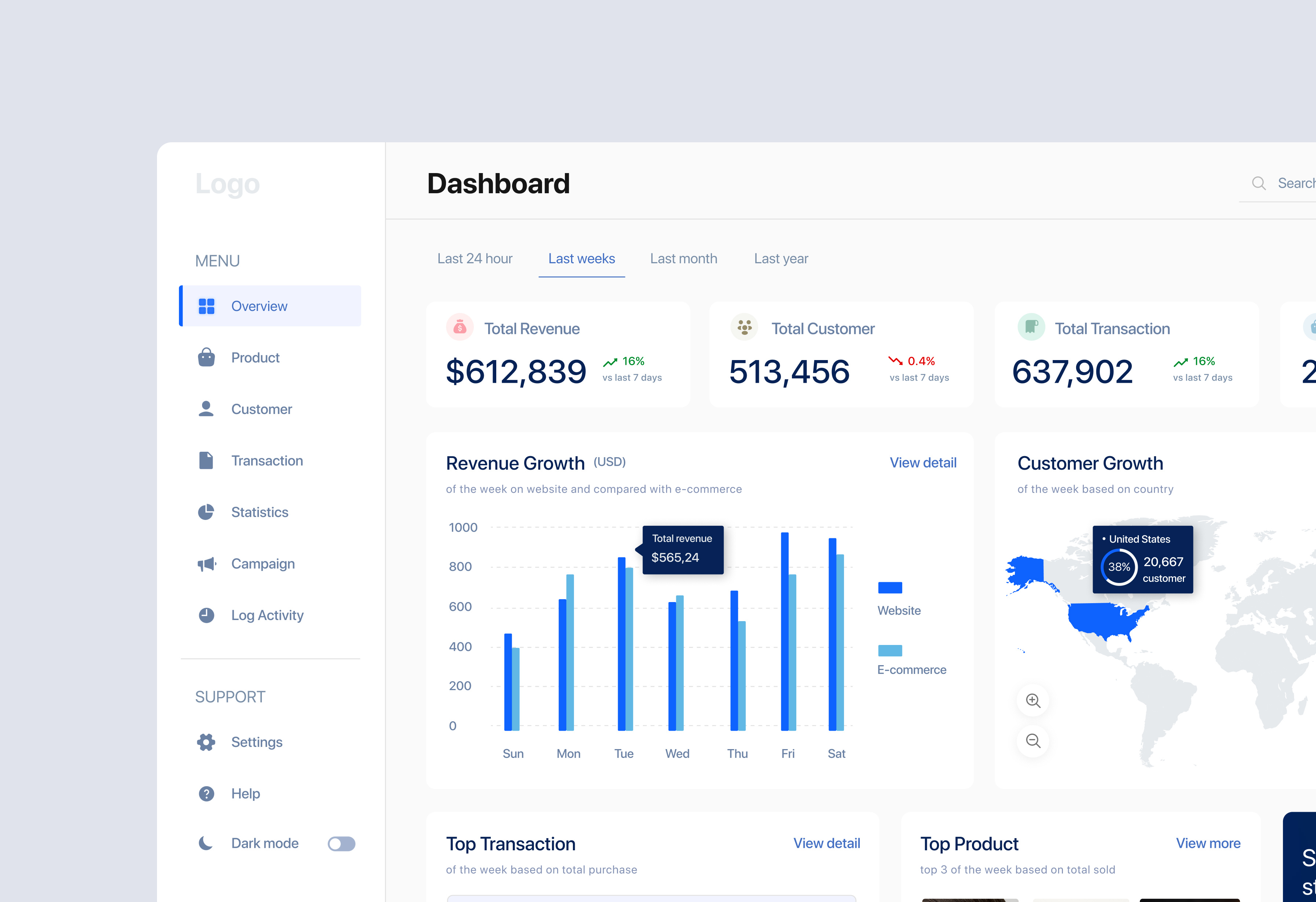Viewport: 1316px width, 902px height.
Task: Switch to the Last month tab
Action: coord(683,258)
